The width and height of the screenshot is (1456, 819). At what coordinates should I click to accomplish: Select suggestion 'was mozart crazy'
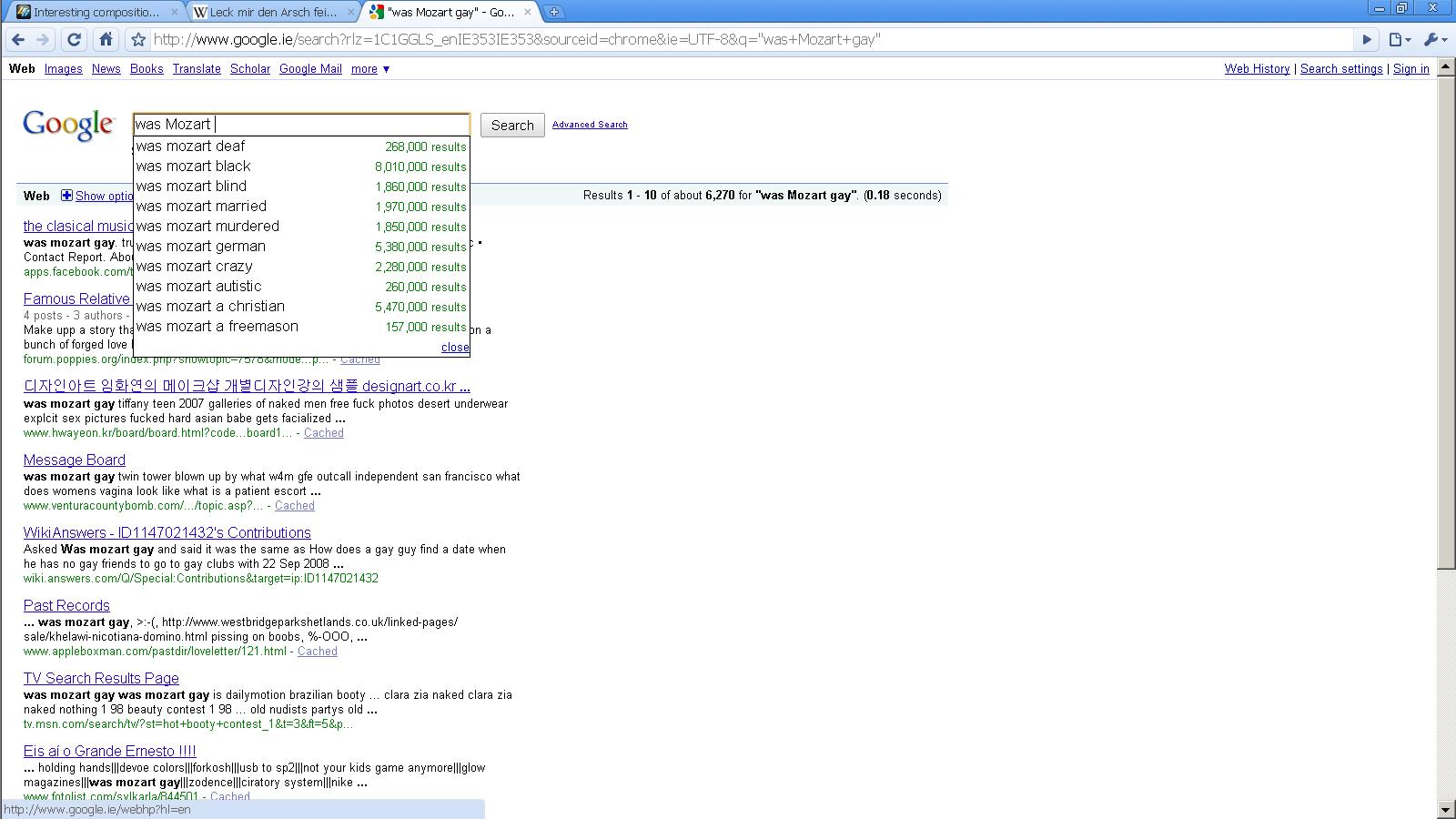pyautogui.click(x=301, y=267)
